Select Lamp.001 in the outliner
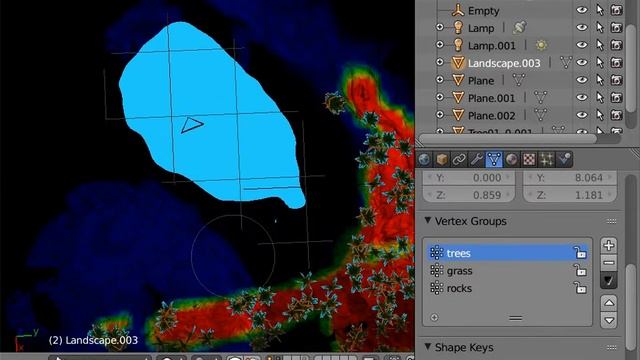 [x=492, y=45]
